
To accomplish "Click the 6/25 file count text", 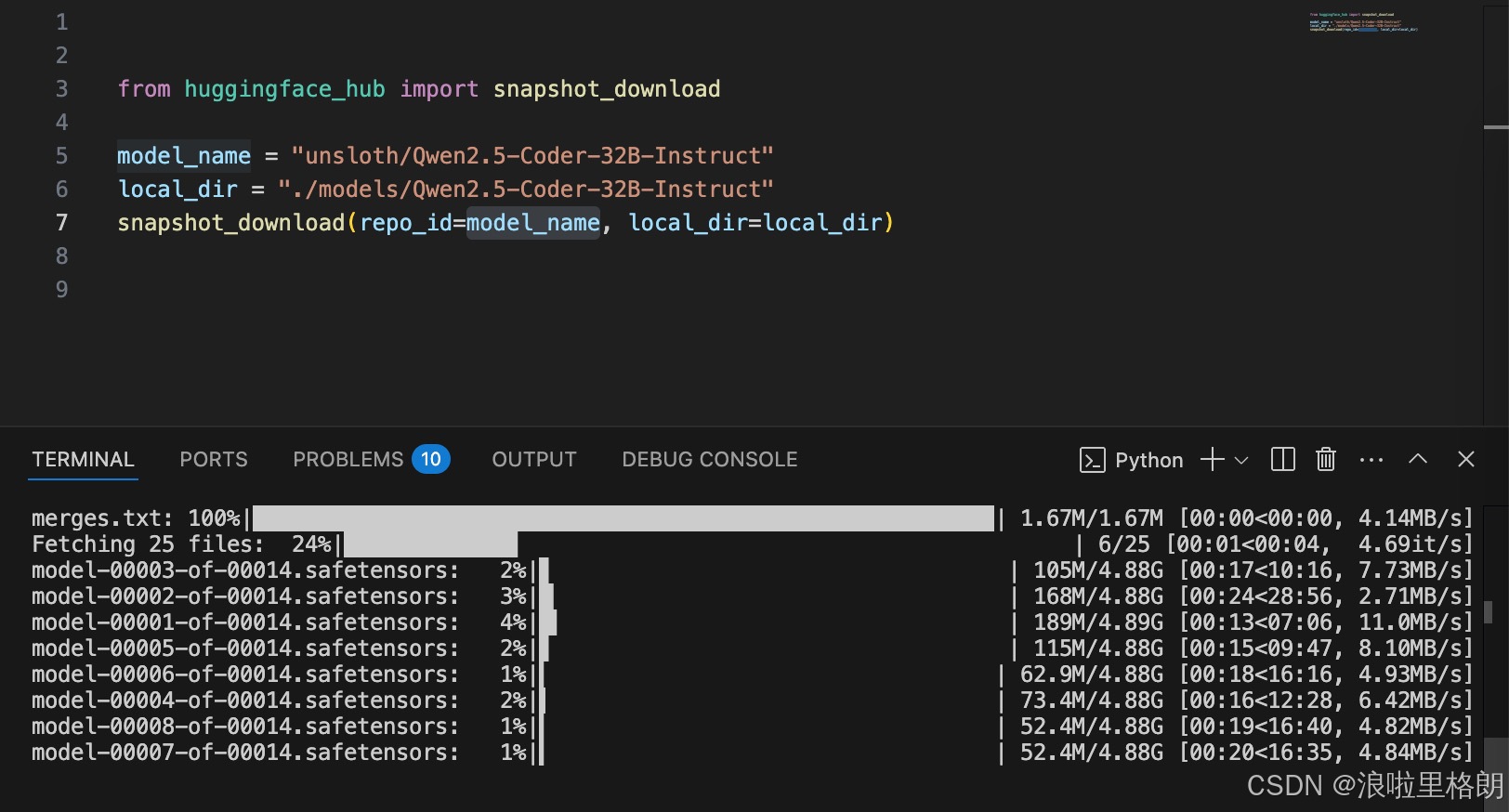I will tap(1123, 544).
